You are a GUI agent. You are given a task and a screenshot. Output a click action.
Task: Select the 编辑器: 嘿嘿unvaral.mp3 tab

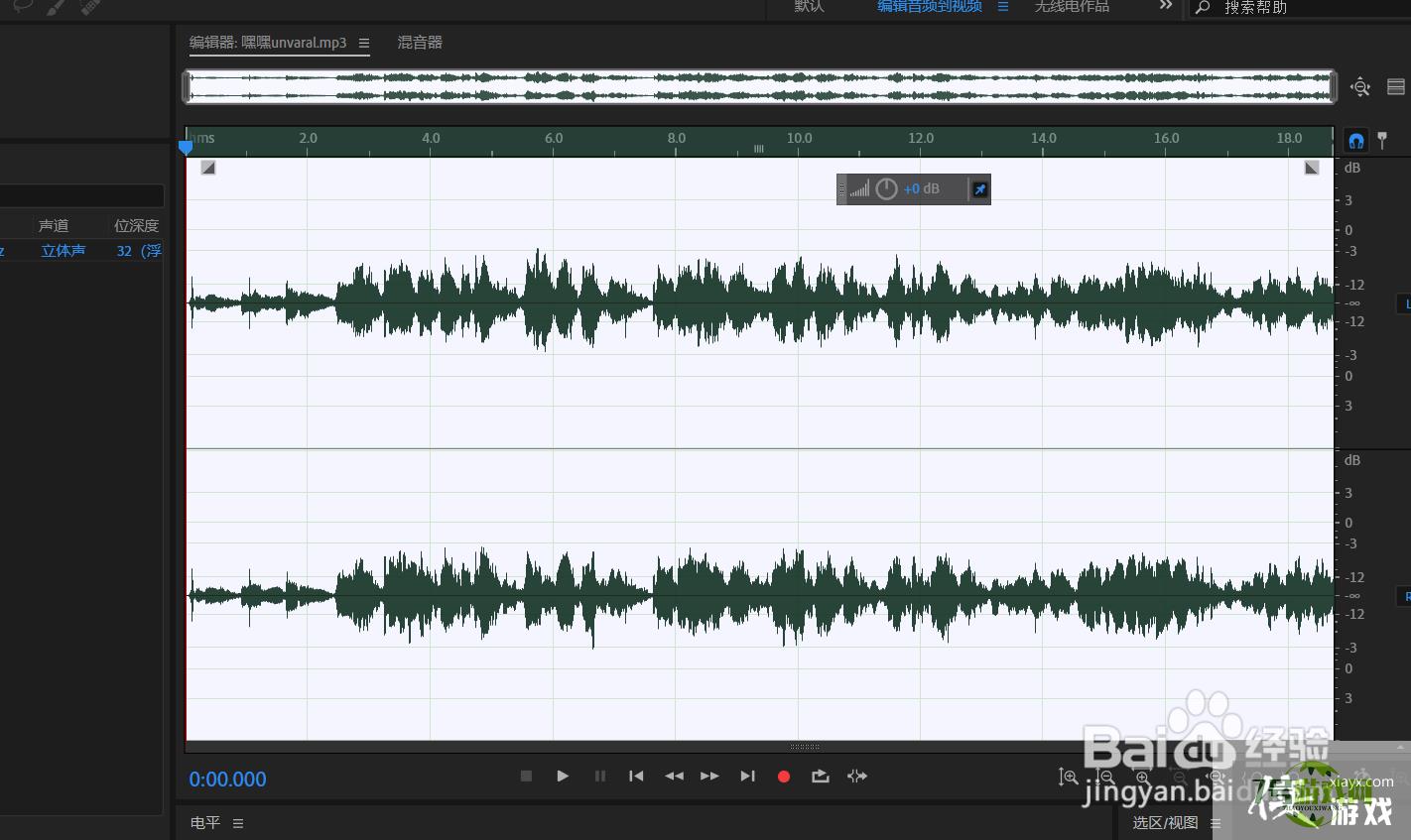(x=268, y=43)
